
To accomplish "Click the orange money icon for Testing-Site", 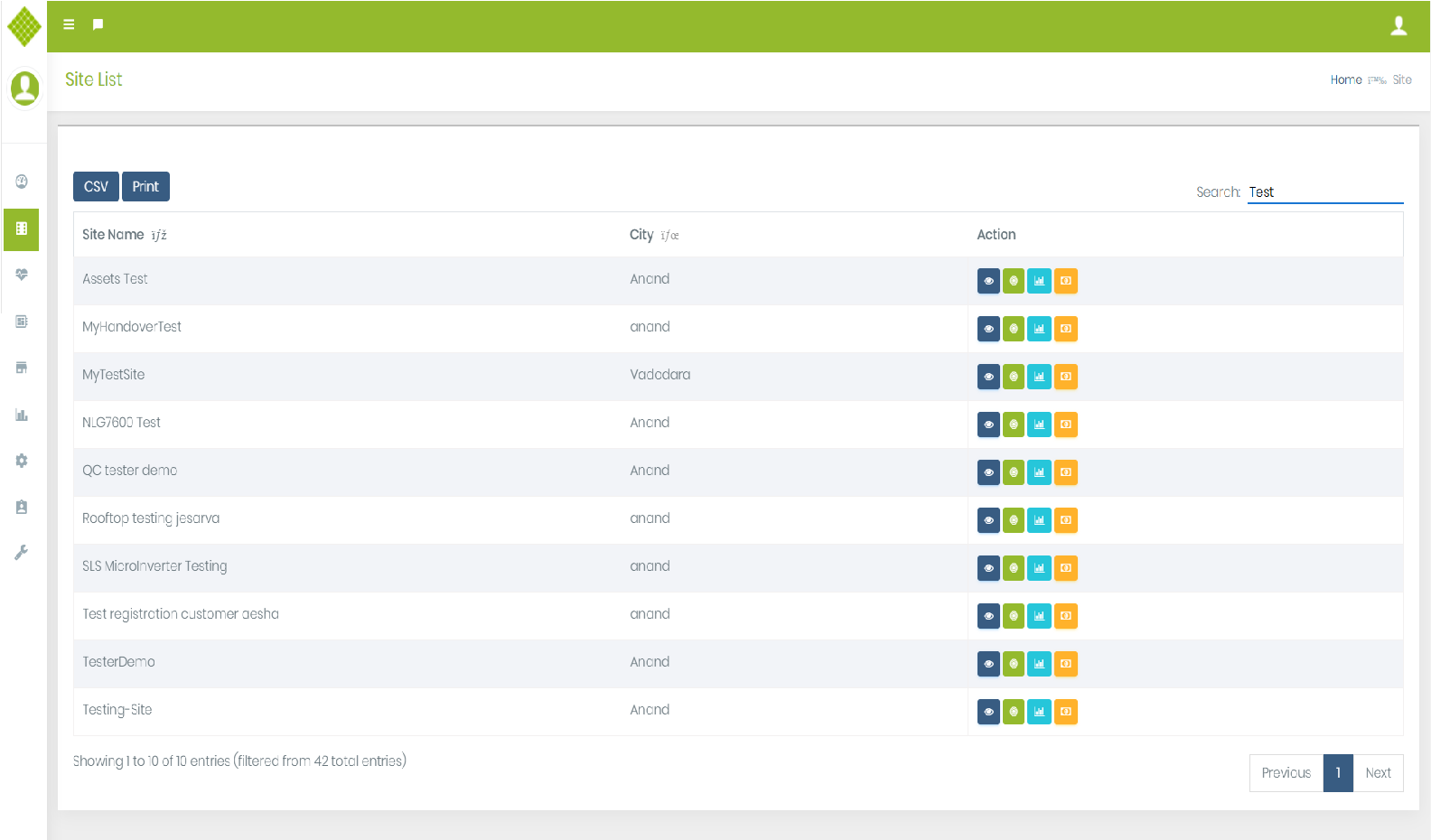I will [x=1066, y=712].
